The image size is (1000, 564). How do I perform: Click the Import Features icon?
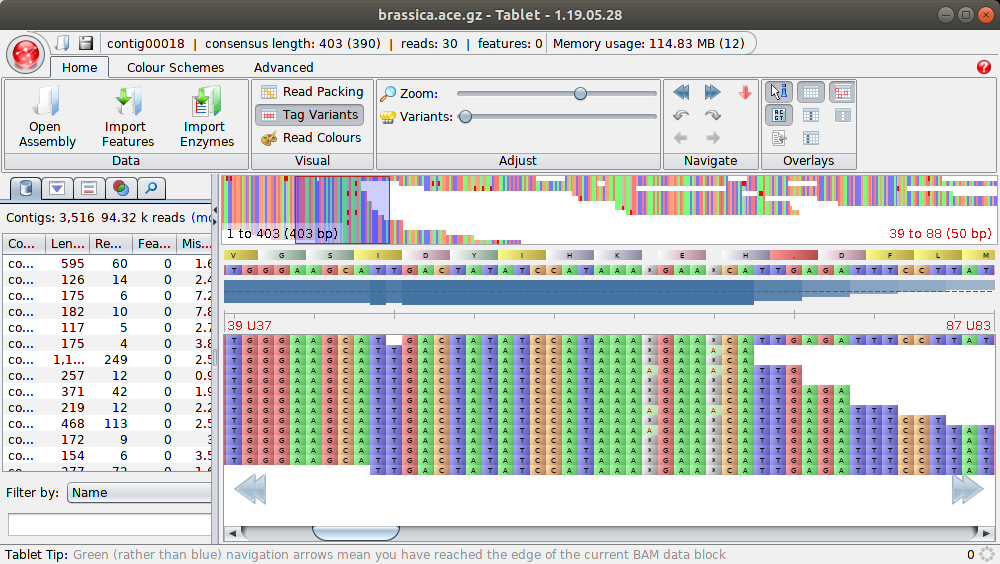pos(128,103)
